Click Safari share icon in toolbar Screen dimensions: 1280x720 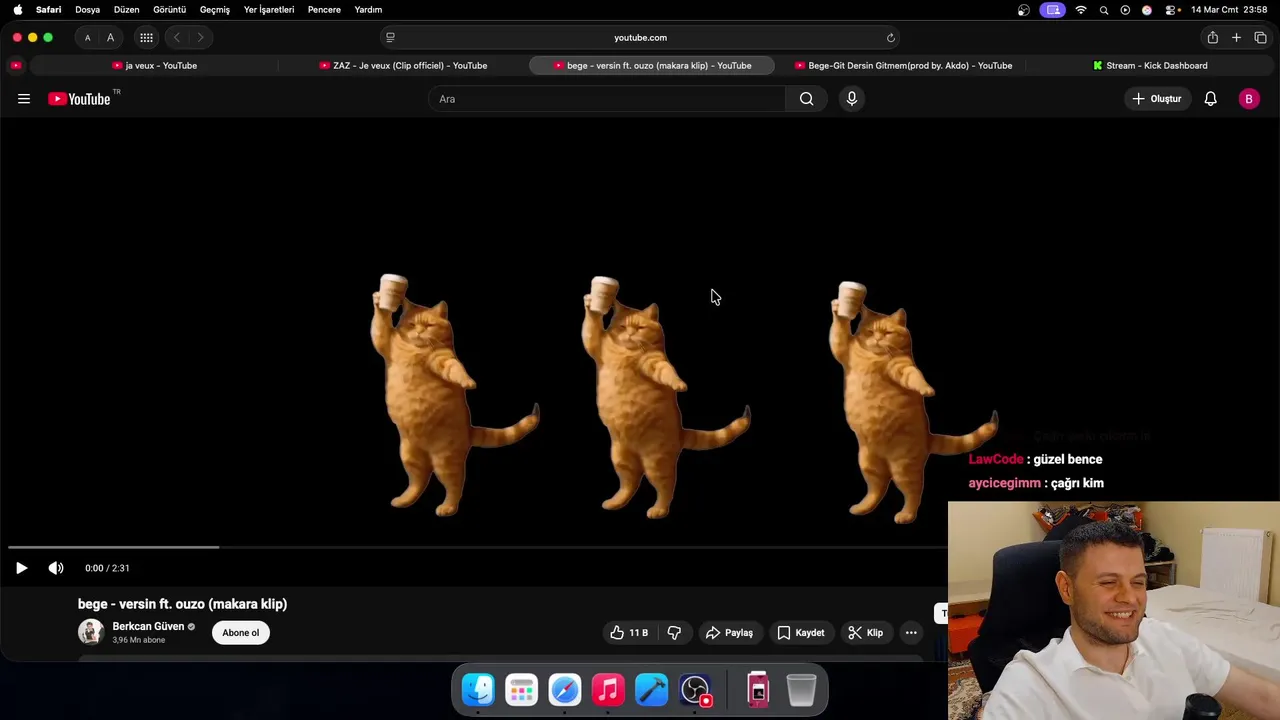[x=1212, y=38]
